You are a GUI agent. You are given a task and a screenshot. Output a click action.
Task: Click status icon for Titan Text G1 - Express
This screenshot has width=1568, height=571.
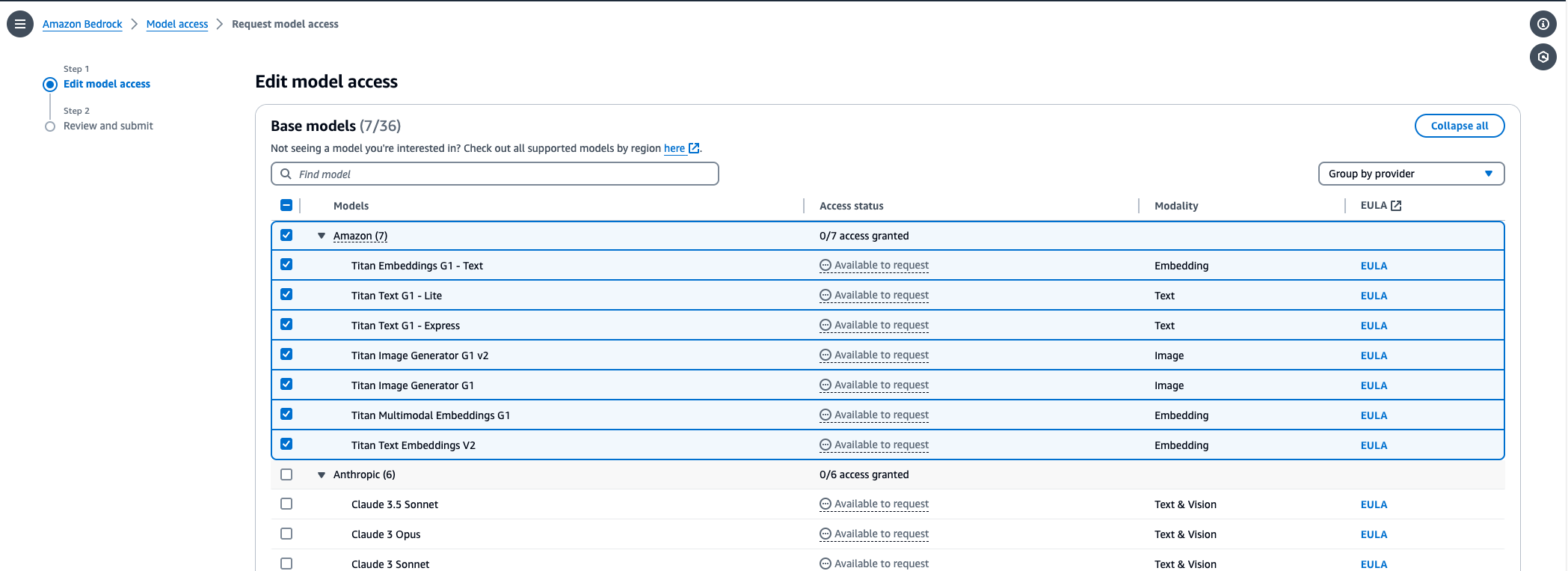tap(825, 325)
